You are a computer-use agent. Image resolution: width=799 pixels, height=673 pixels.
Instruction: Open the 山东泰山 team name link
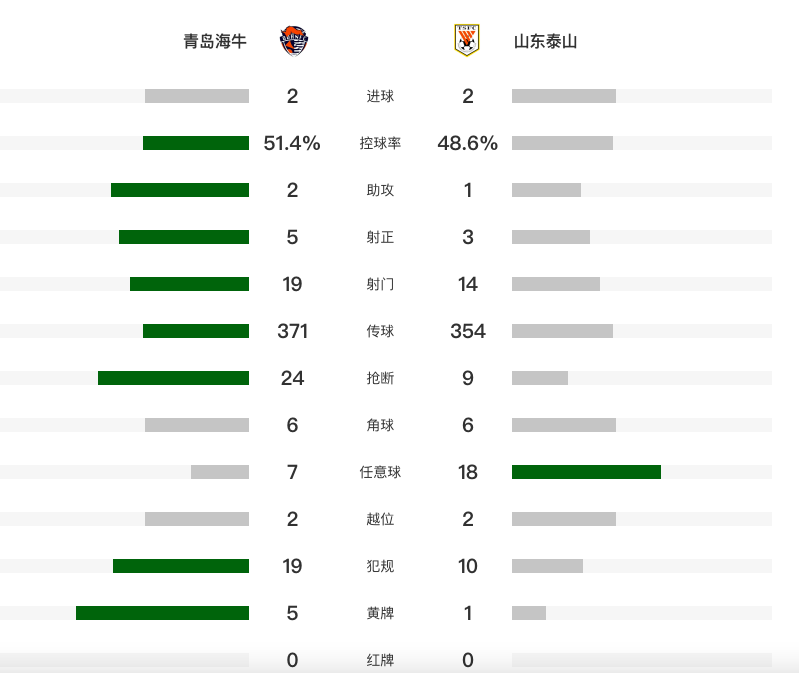pyautogui.click(x=545, y=41)
